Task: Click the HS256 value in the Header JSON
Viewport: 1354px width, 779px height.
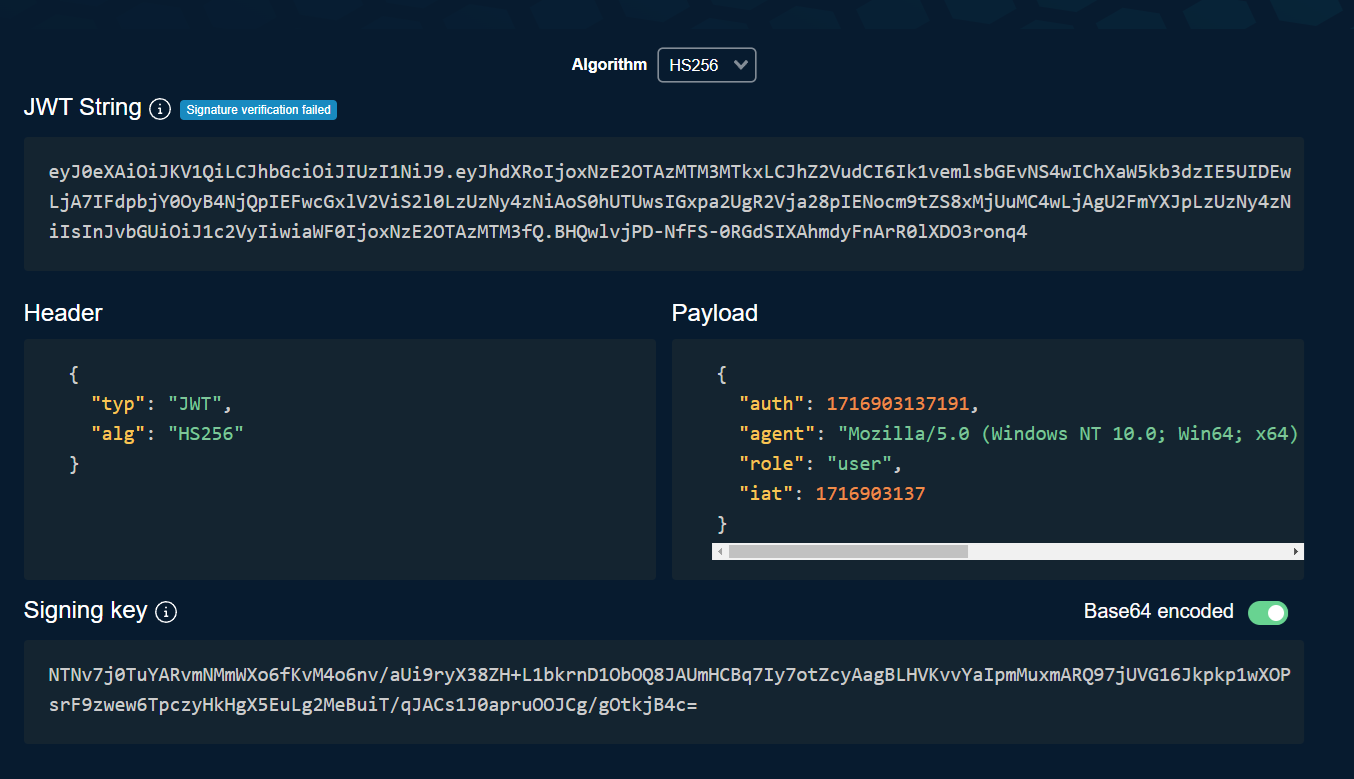Action: click(x=206, y=433)
